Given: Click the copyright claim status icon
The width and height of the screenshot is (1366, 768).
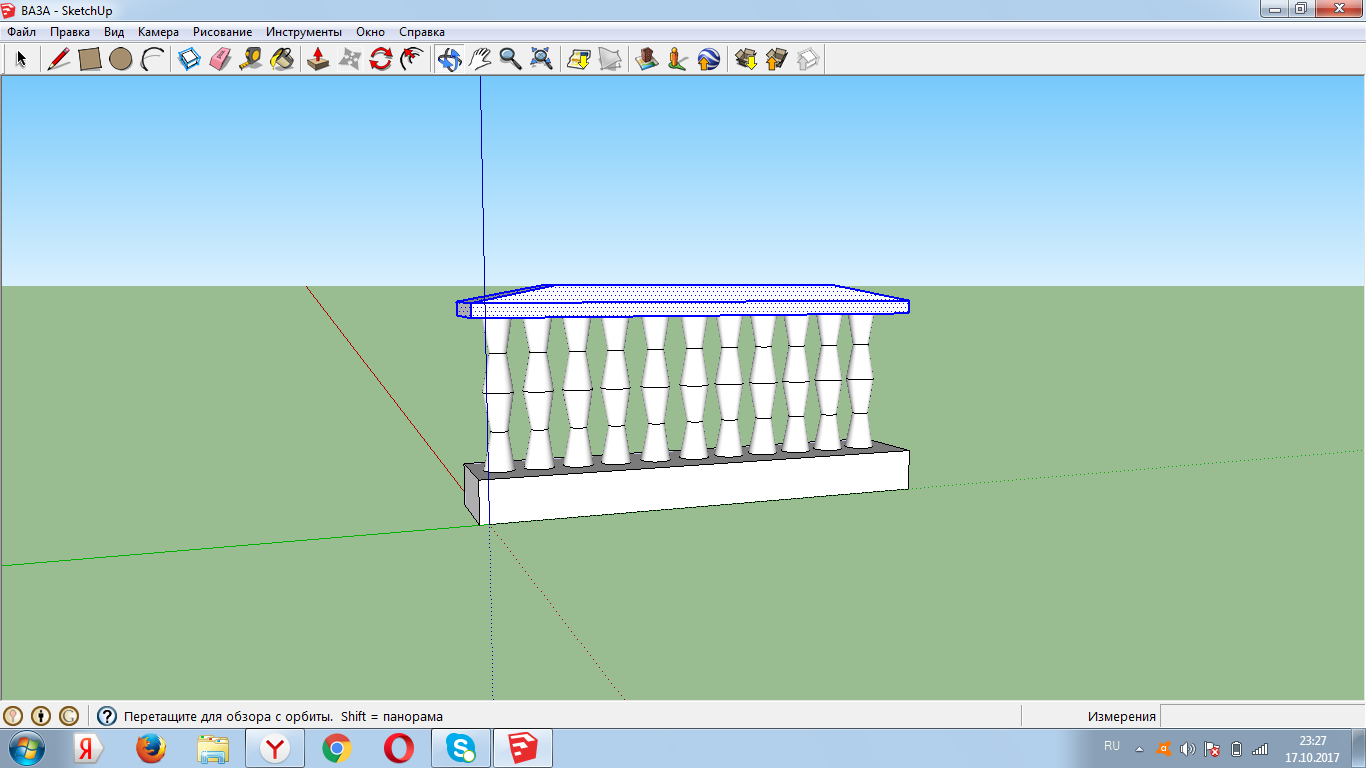Looking at the screenshot, I should click(x=69, y=716).
